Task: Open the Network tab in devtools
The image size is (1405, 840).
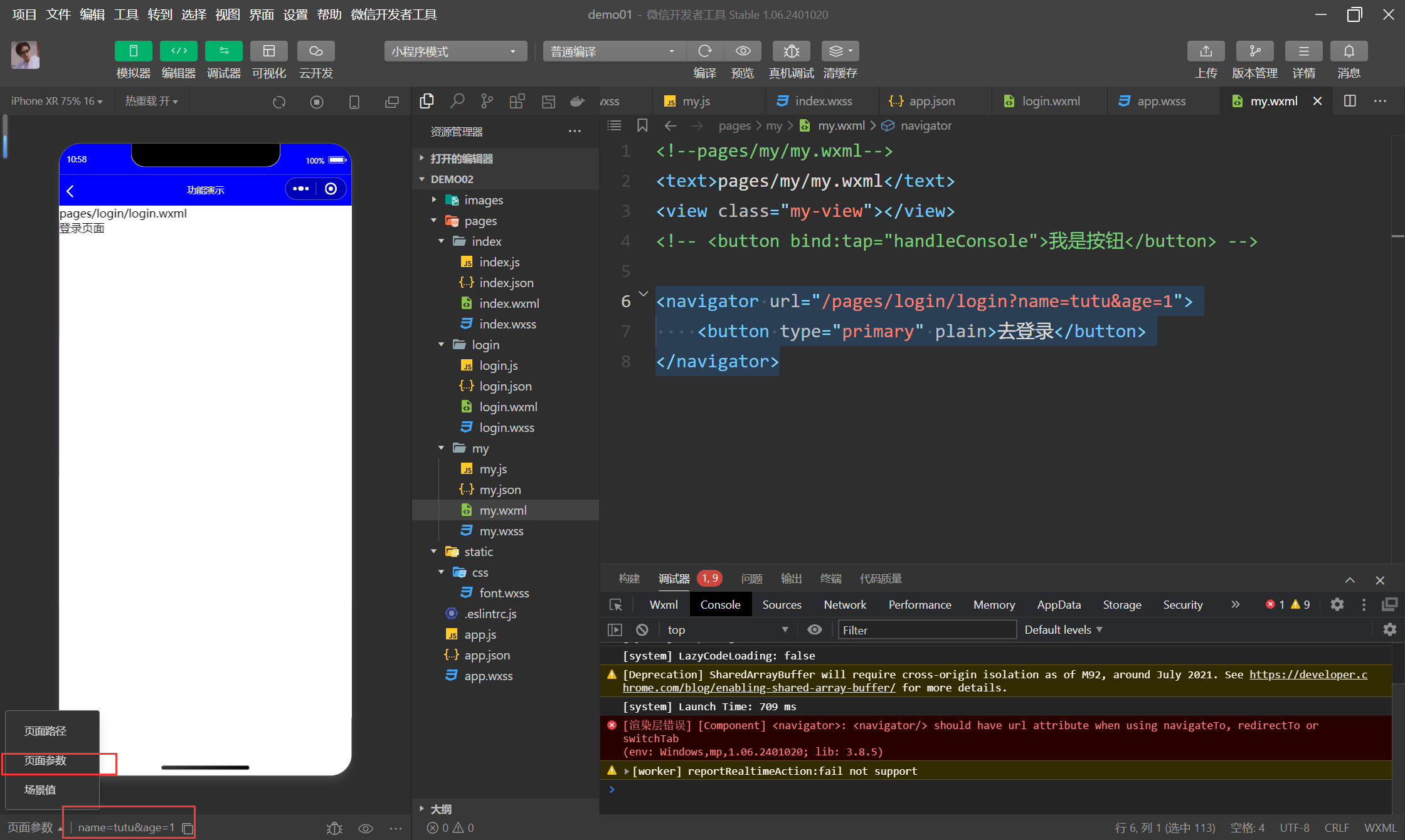Action: (844, 604)
